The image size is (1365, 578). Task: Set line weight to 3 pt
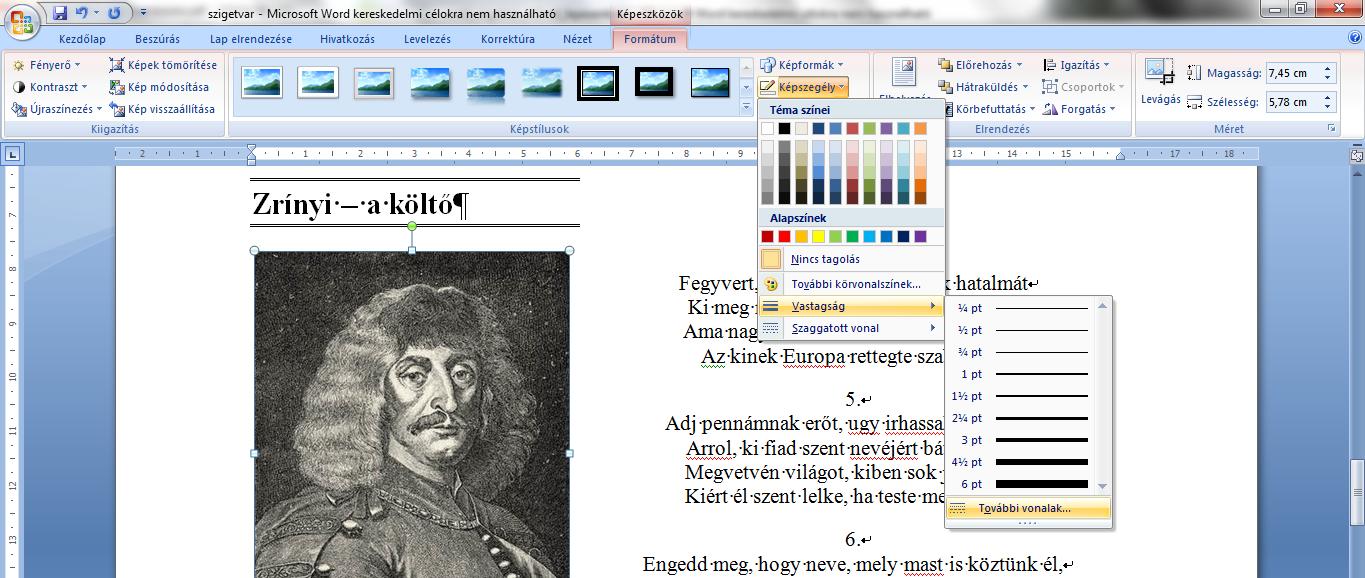[x=1022, y=440]
